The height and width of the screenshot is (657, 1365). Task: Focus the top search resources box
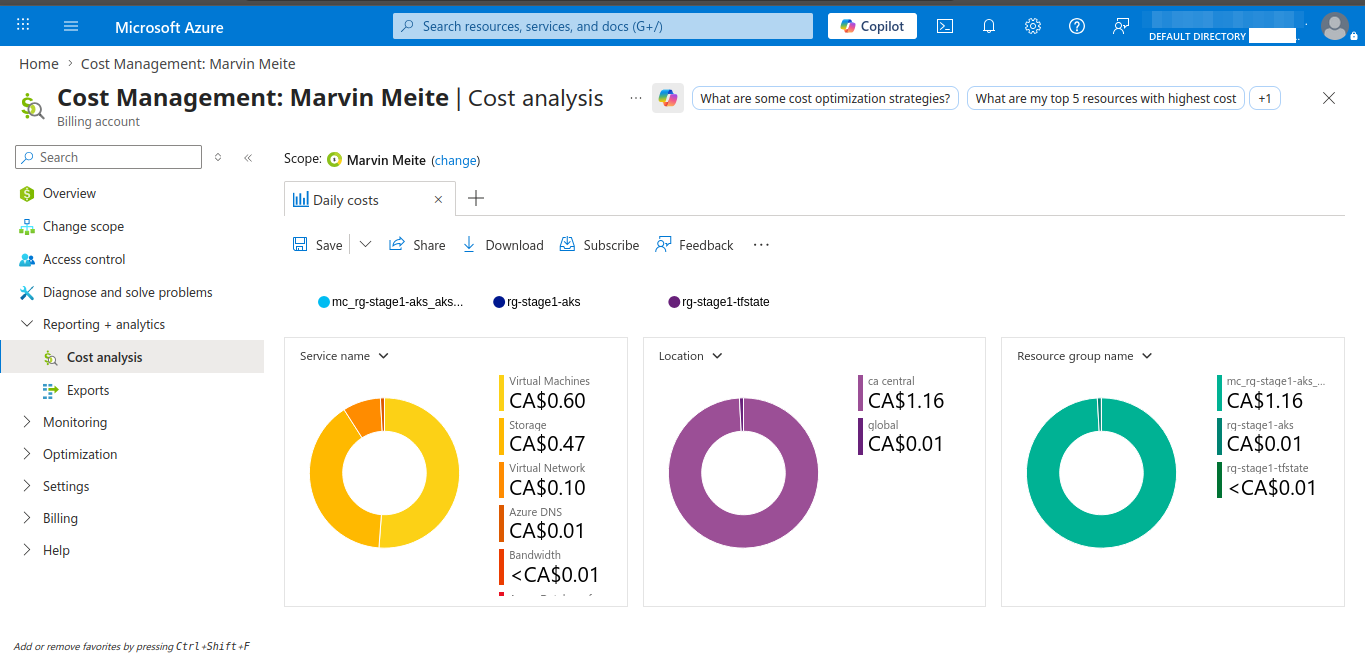pyautogui.click(x=603, y=26)
